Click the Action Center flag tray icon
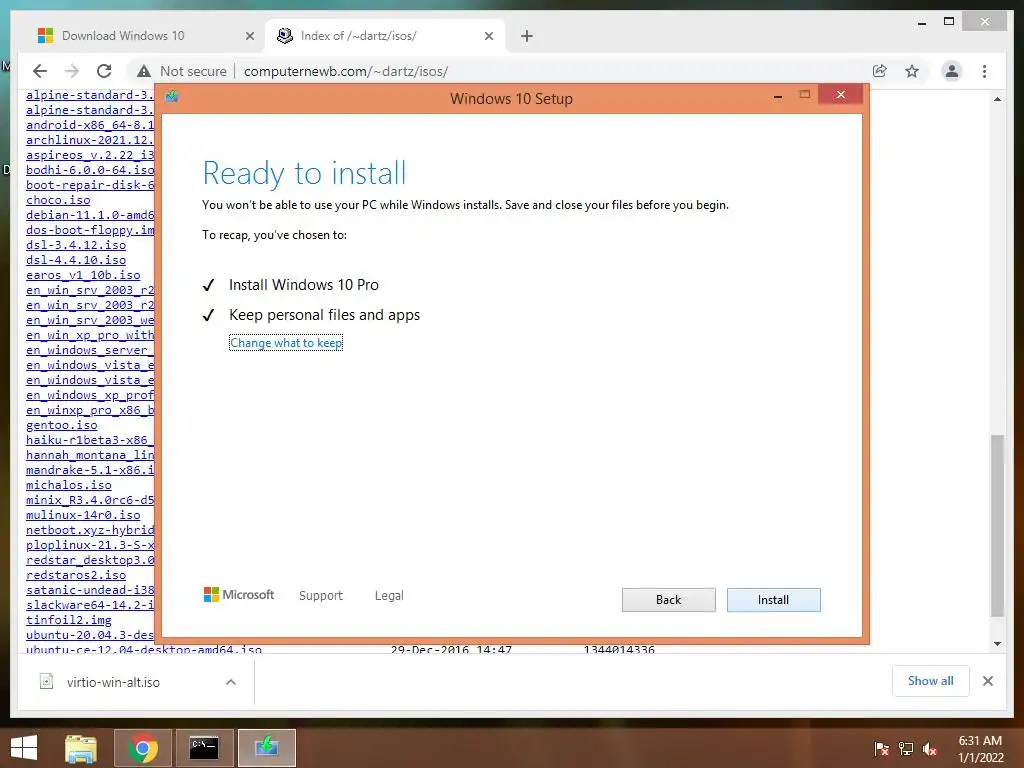Image resolution: width=1024 pixels, height=768 pixels. click(882, 748)
